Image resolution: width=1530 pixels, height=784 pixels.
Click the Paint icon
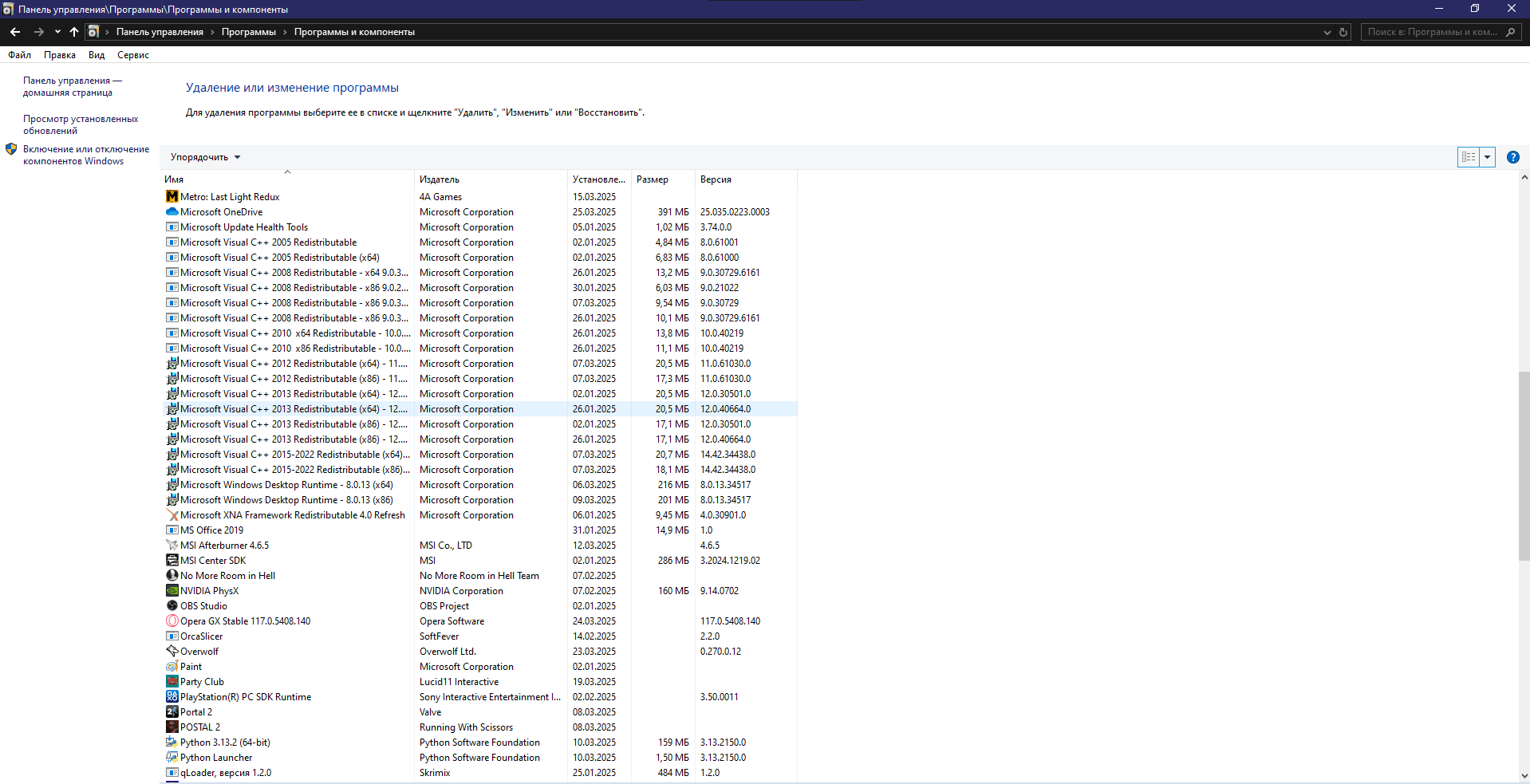pos(172,667)
